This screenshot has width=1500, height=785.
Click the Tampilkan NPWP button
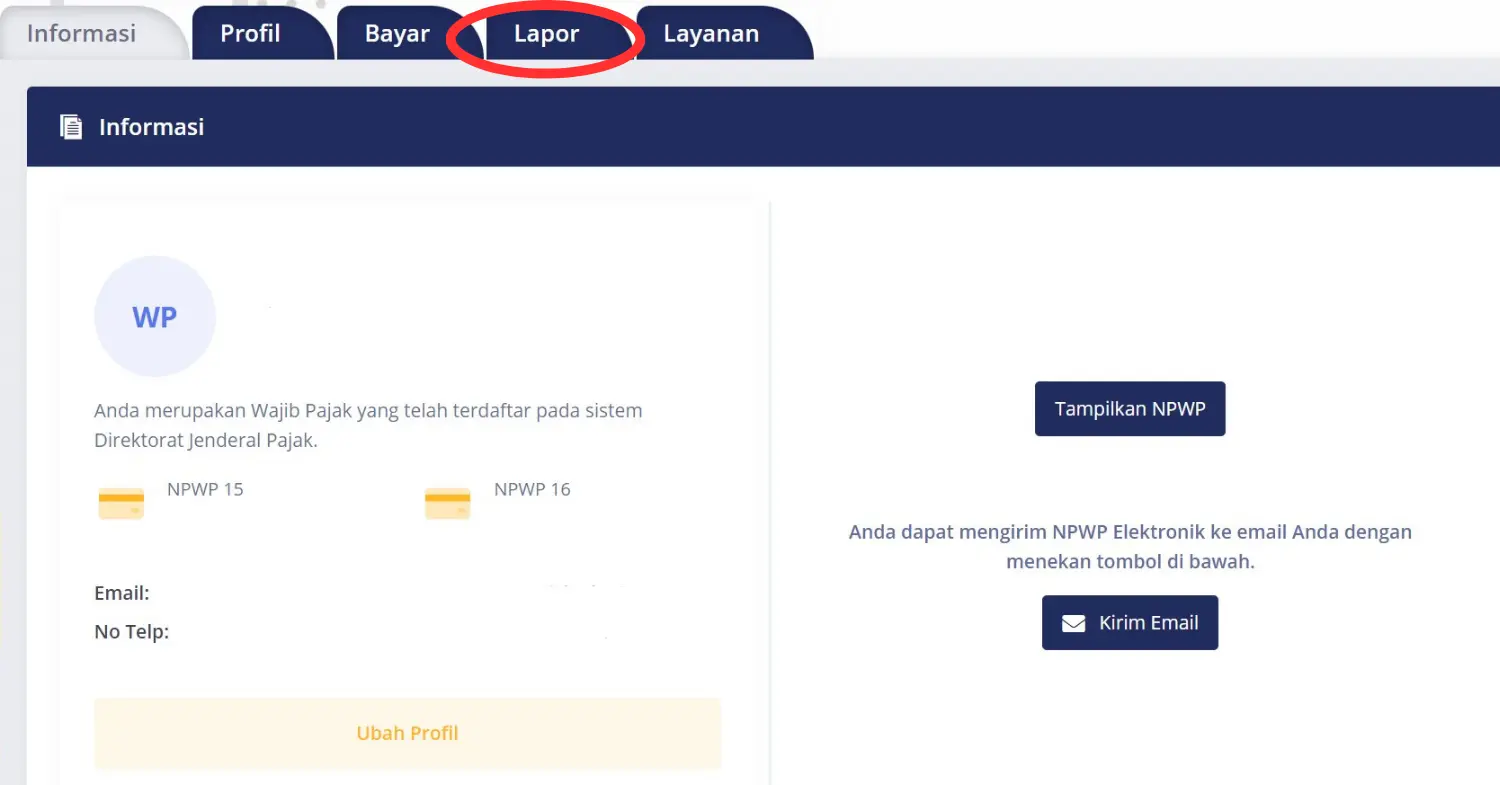pyautogui.click(x=1129, y=408)
